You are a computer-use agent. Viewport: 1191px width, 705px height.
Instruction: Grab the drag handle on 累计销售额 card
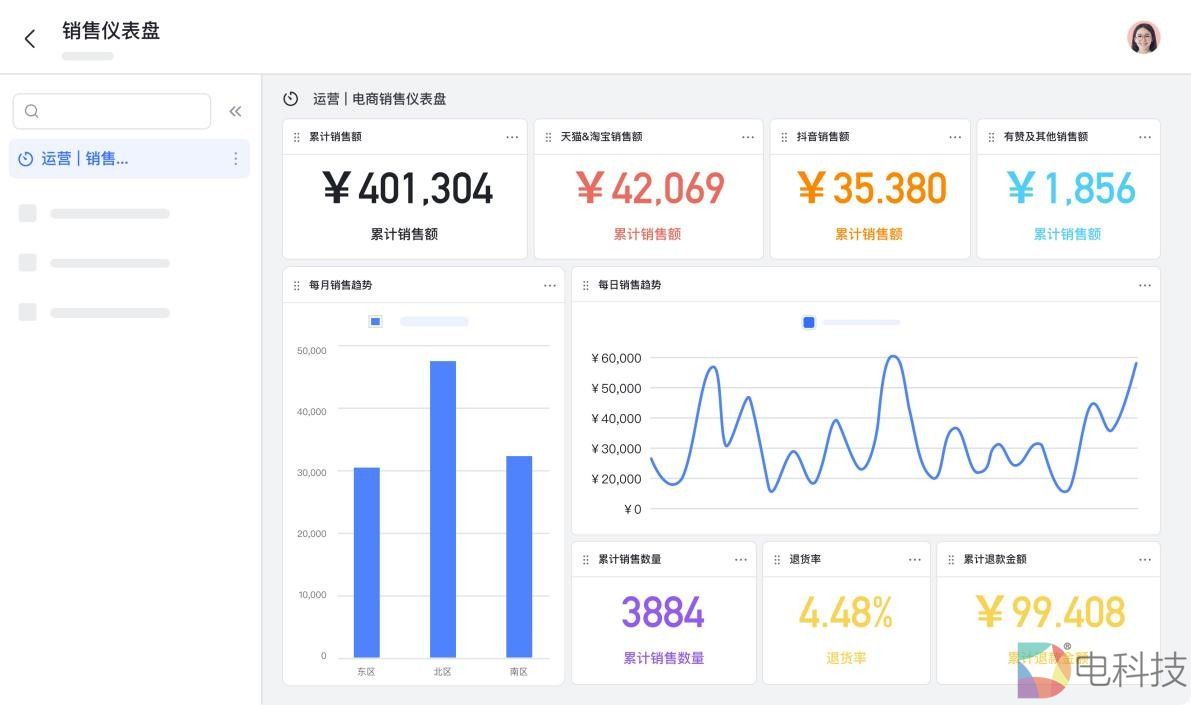[x=297, y=137]
